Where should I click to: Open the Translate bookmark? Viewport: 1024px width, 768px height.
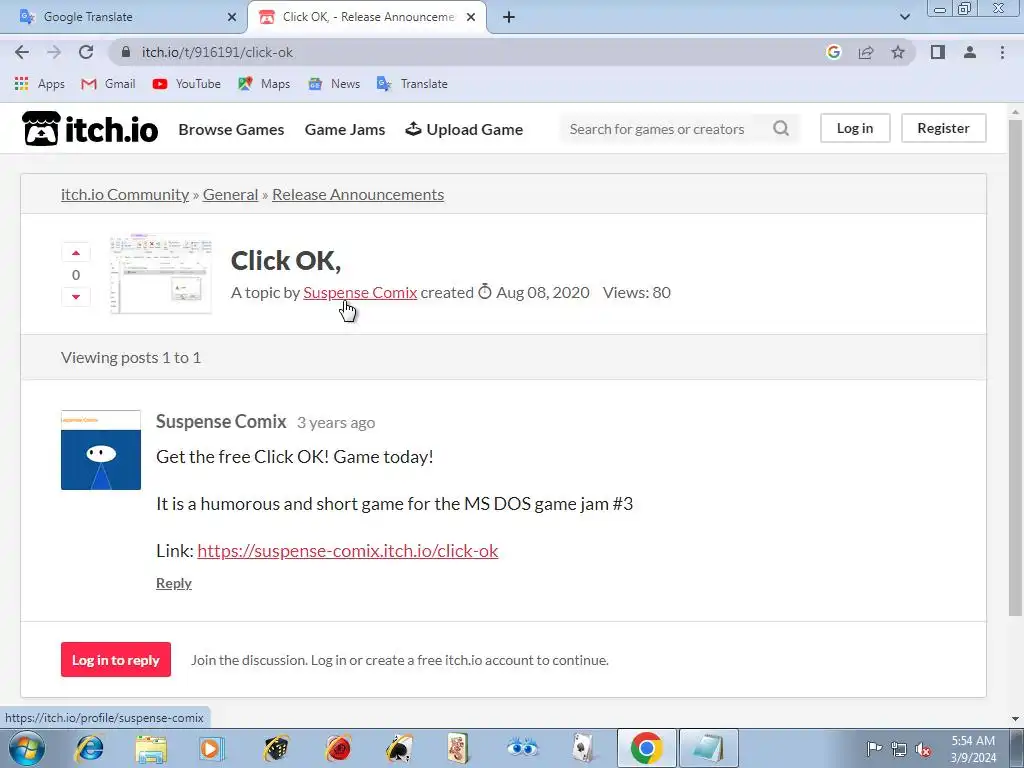pos(412,84)
